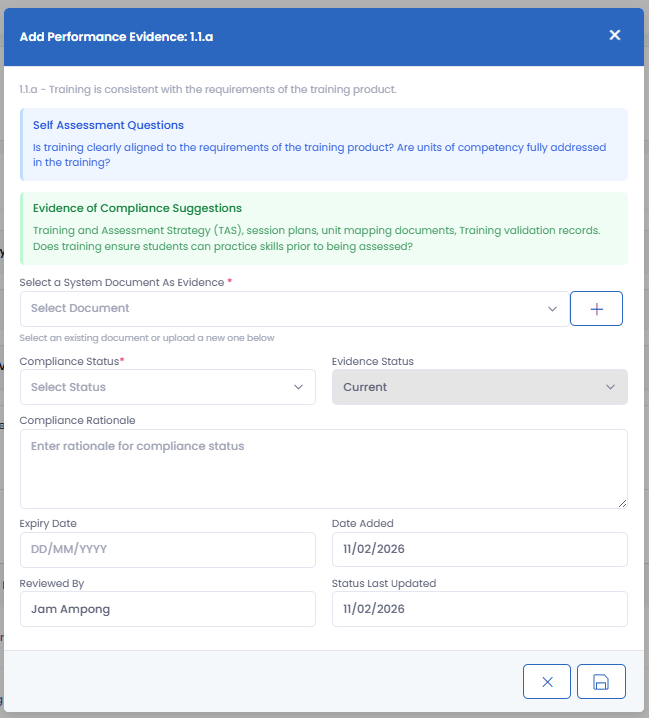
Task: Open the Evidence Status dropdown showing Current
Action: [x=479, y=387]
